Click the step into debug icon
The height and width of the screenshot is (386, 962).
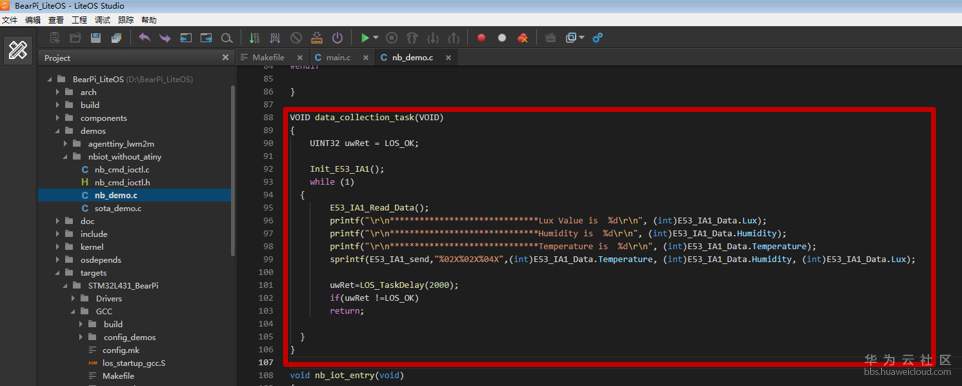(433, 38)
